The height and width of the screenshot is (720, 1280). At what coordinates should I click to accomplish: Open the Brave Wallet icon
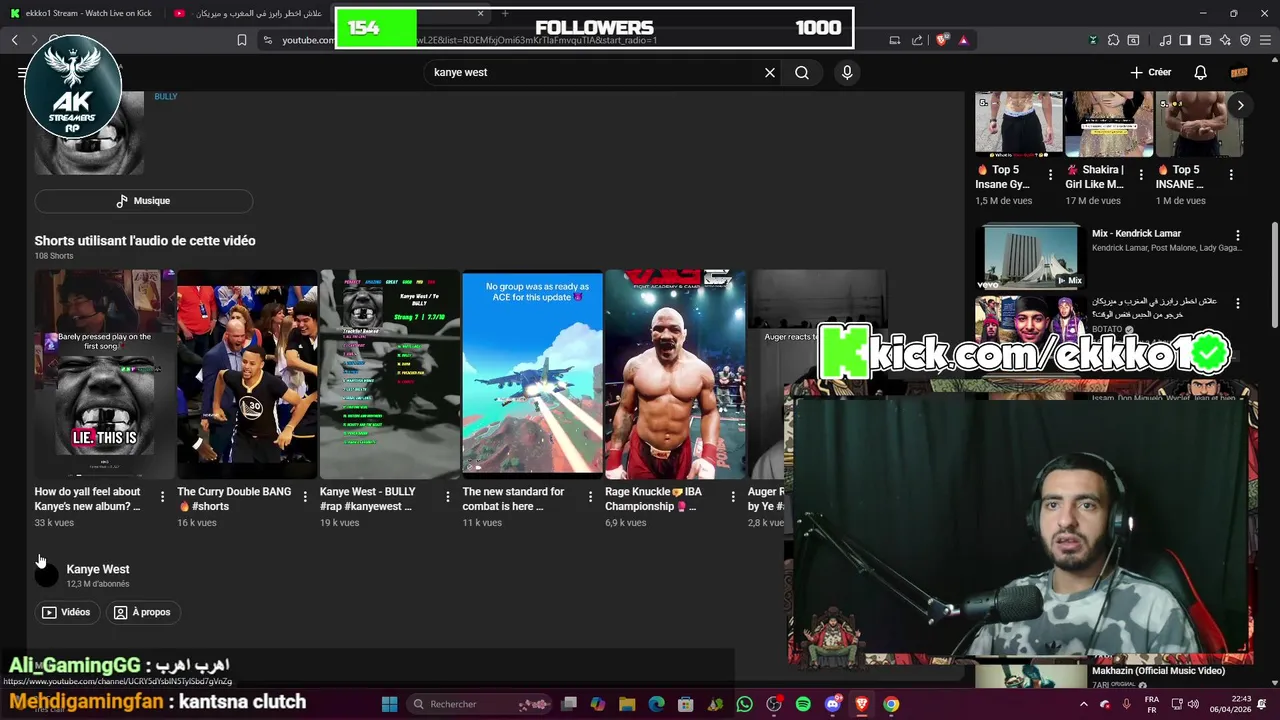1205,40
